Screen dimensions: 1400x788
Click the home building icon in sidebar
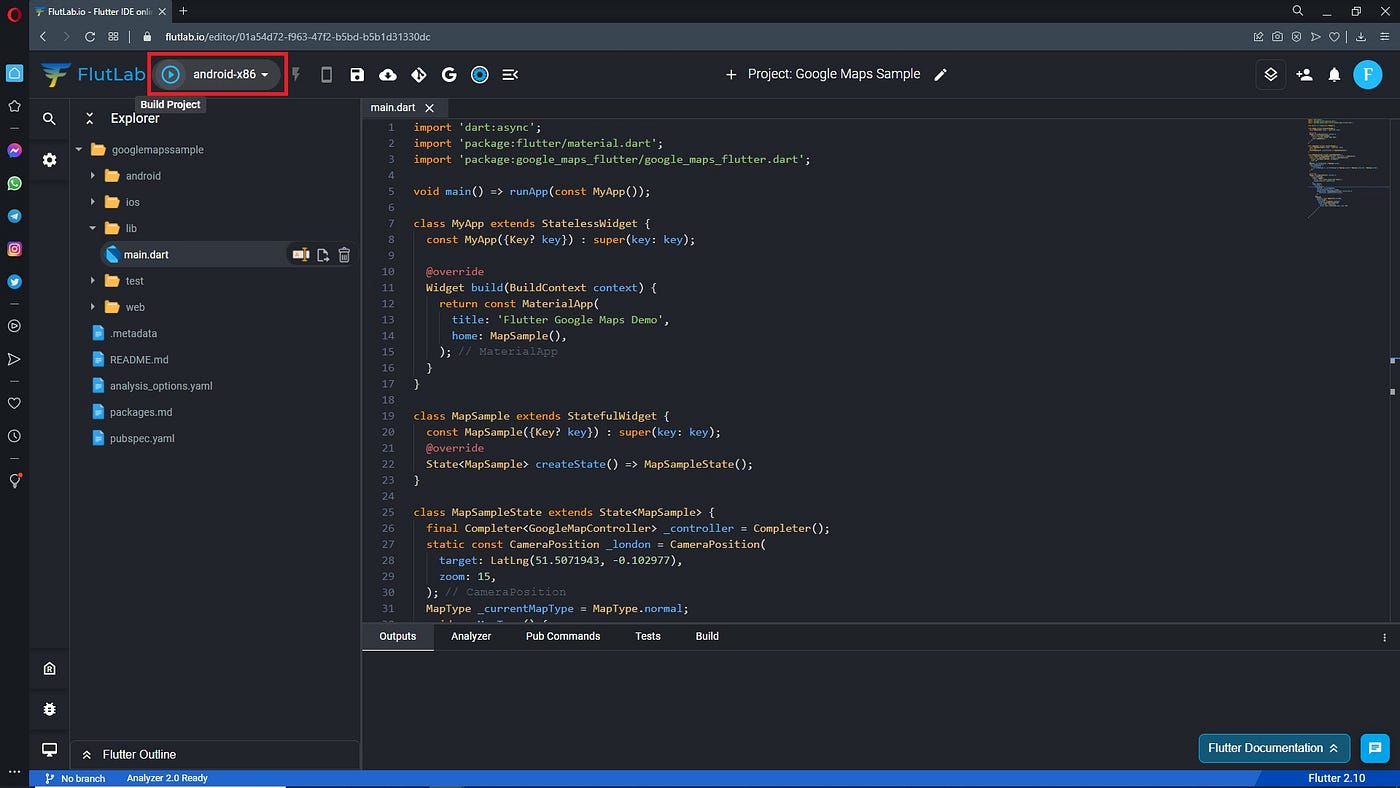[49, 668]
